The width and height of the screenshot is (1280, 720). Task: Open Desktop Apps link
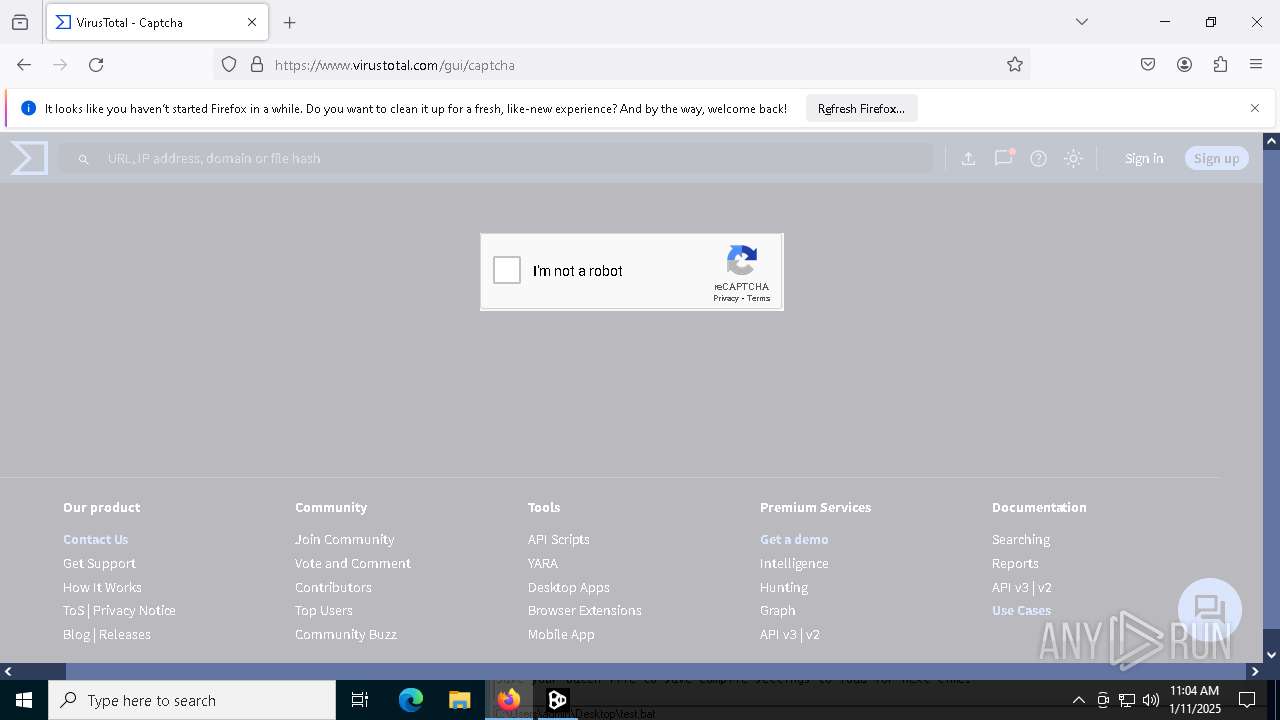tap(568, 587)
